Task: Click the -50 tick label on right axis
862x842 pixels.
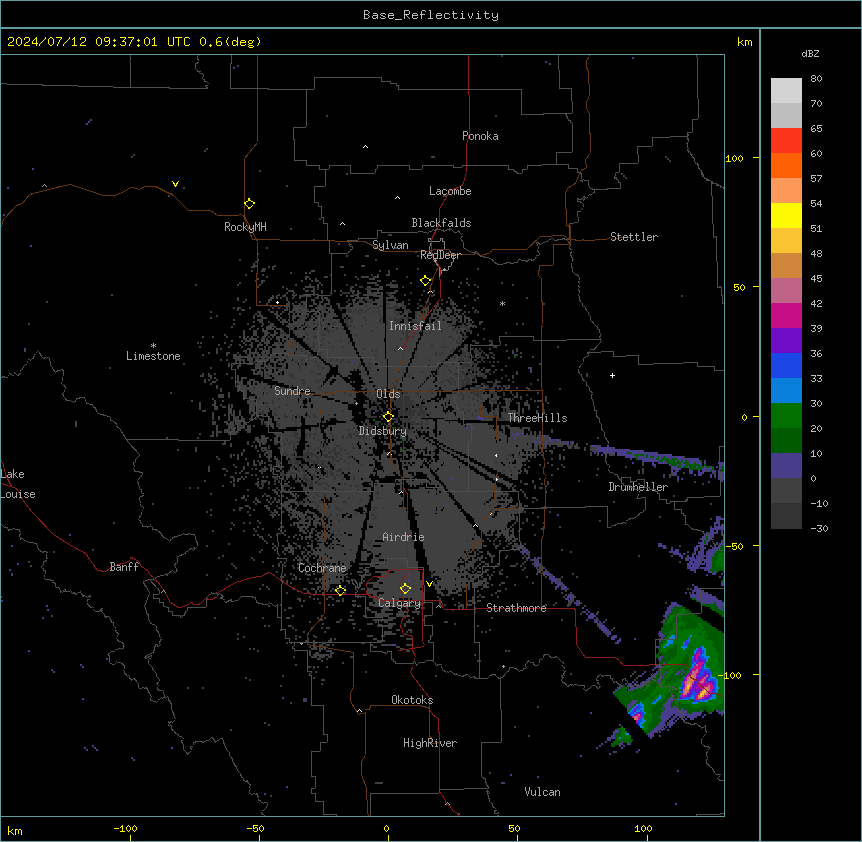Action: (x=734, y=546)
